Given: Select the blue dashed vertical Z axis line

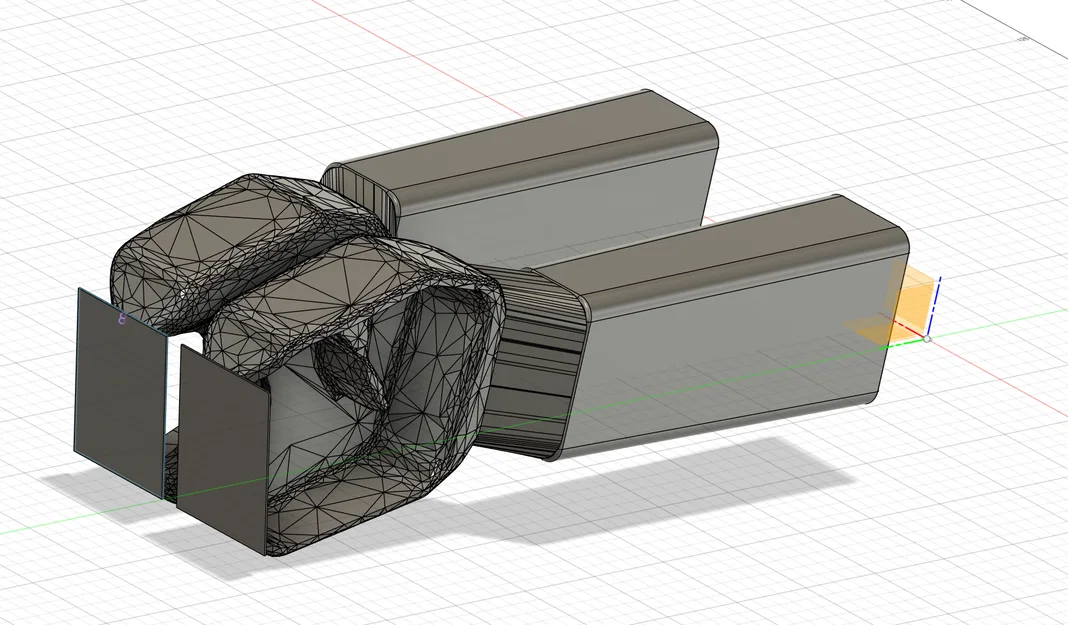Looking at the screenshot, I should click(934, 306).
